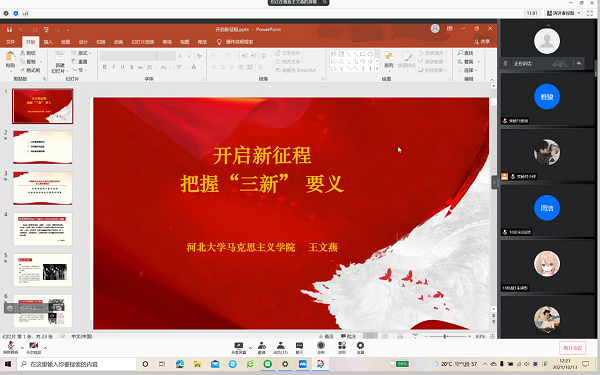
Task: Toggle Bold formatting in font group
Action: pyautogui.click(x=104, y=67)
